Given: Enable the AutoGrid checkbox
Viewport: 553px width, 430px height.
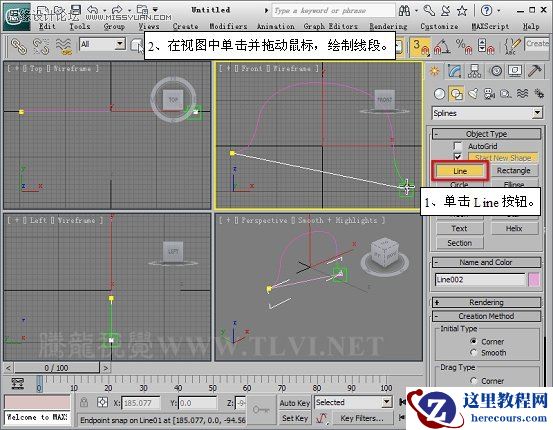Looking at the screenshot, I should click(458, 146).
